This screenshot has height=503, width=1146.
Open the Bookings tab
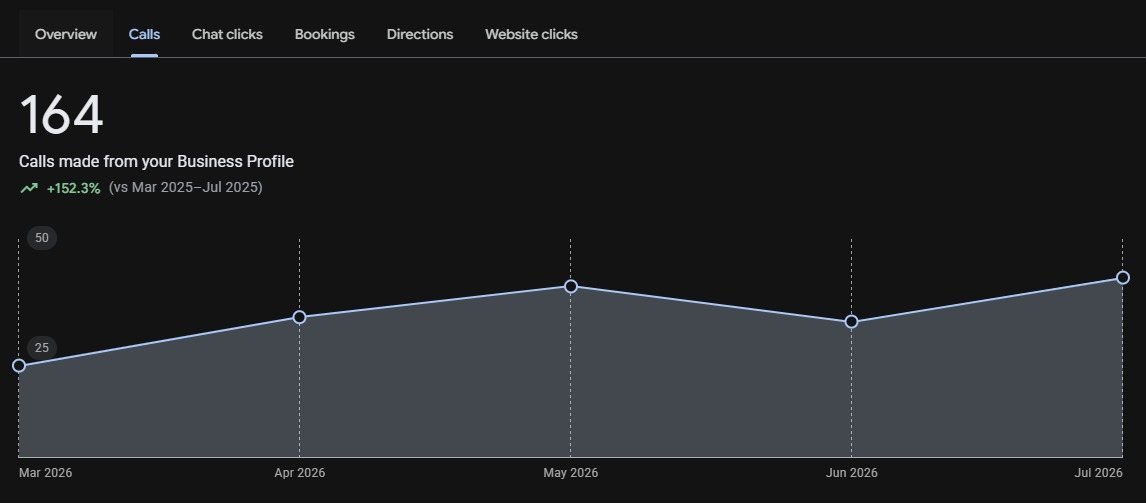coord(325,34)
